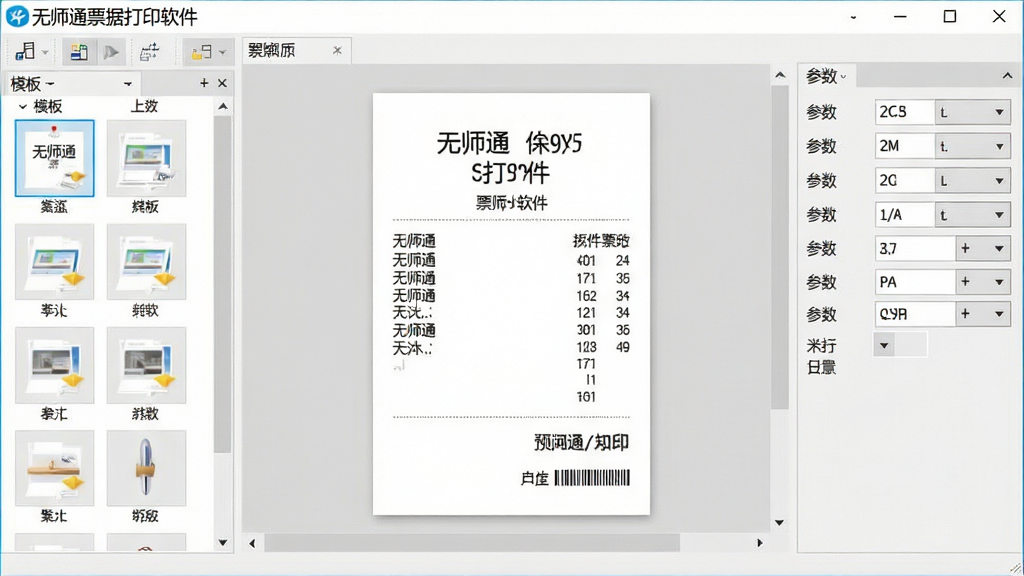Click the preview horizontal scrollbar thumb
1024x576 pixels.
click(472, 543)
